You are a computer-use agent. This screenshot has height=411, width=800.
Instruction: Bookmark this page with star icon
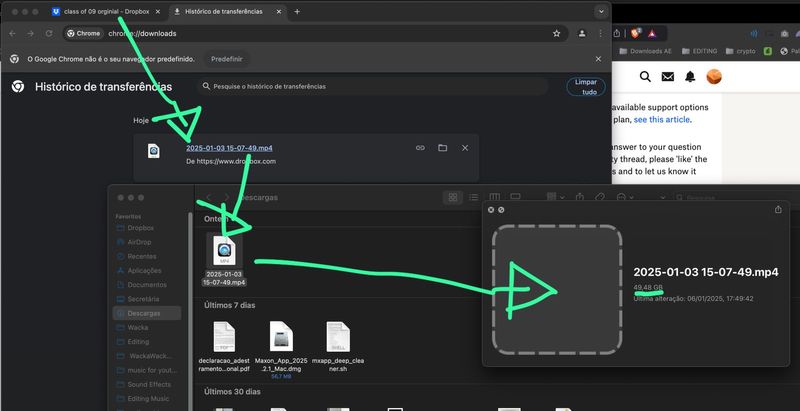coord(557,33)
